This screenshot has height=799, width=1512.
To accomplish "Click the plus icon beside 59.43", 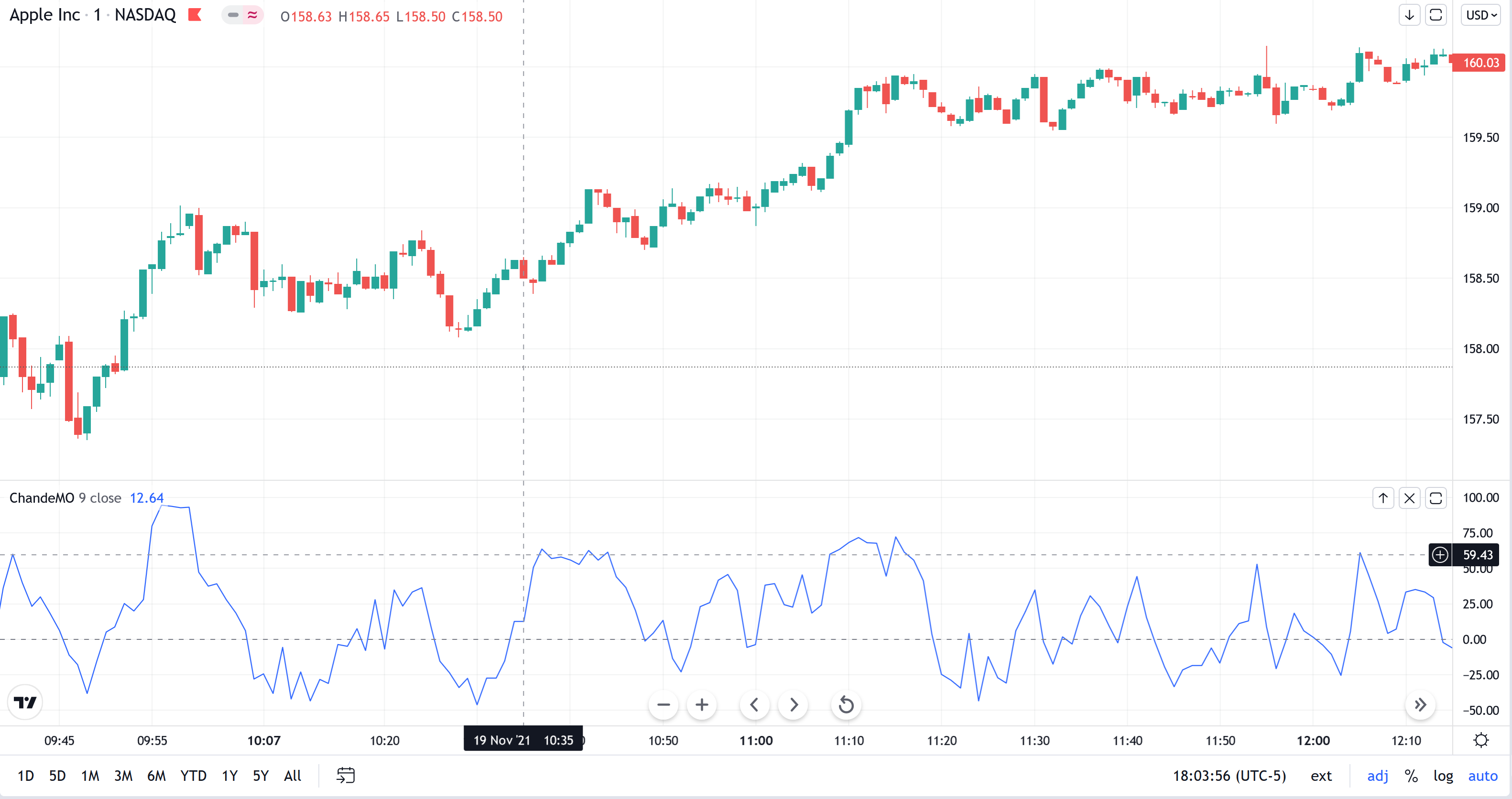I will click(1440, 554).
